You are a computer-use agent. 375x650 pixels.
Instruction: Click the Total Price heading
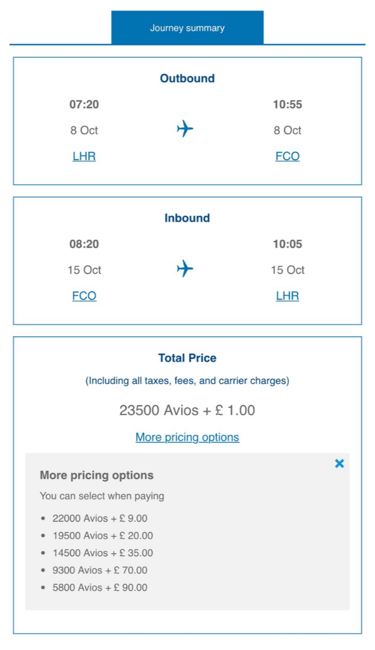(187, 358)
